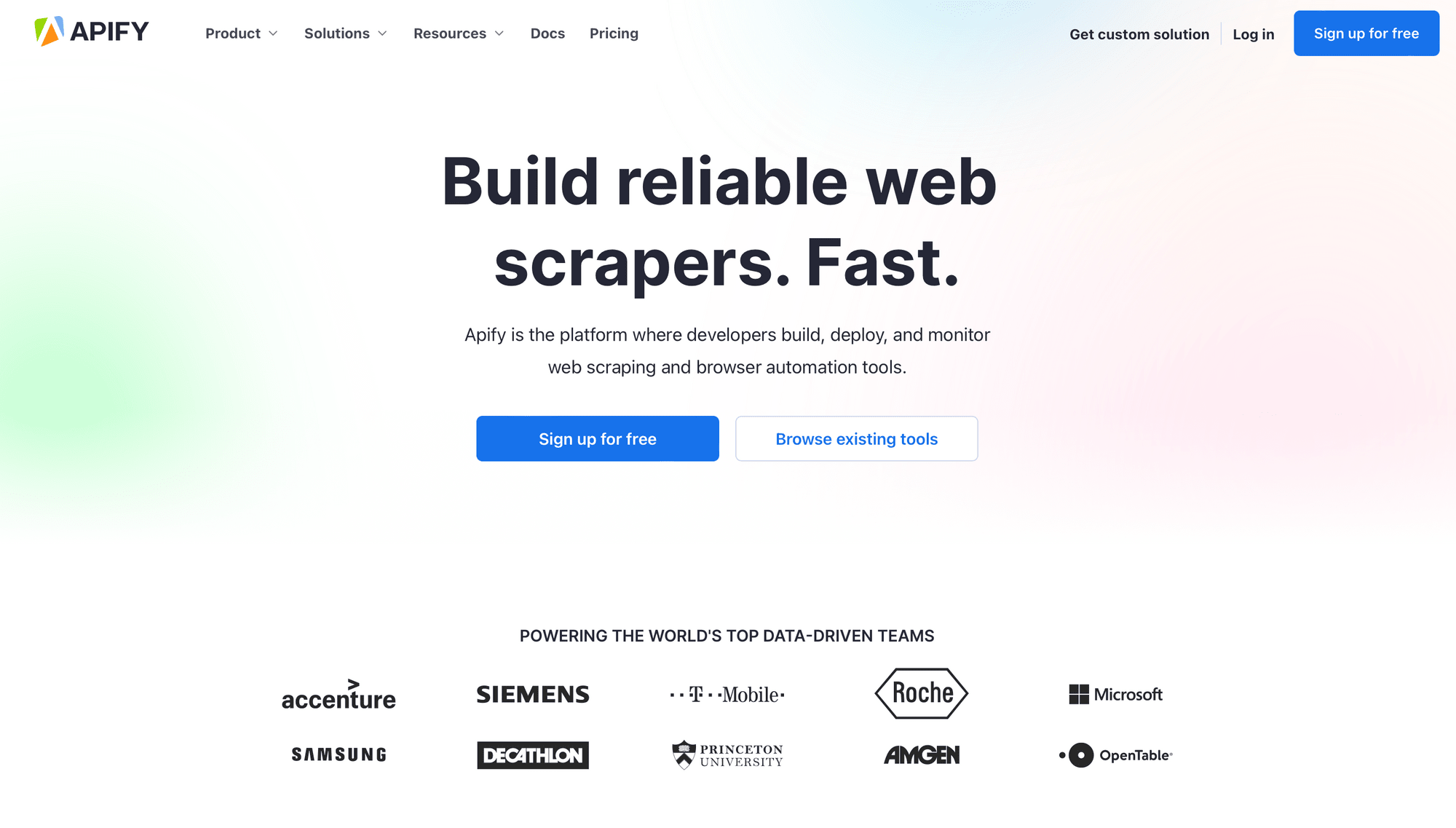
Task: Click the Browse existing tools button
Action: click(x=857, y=439)
